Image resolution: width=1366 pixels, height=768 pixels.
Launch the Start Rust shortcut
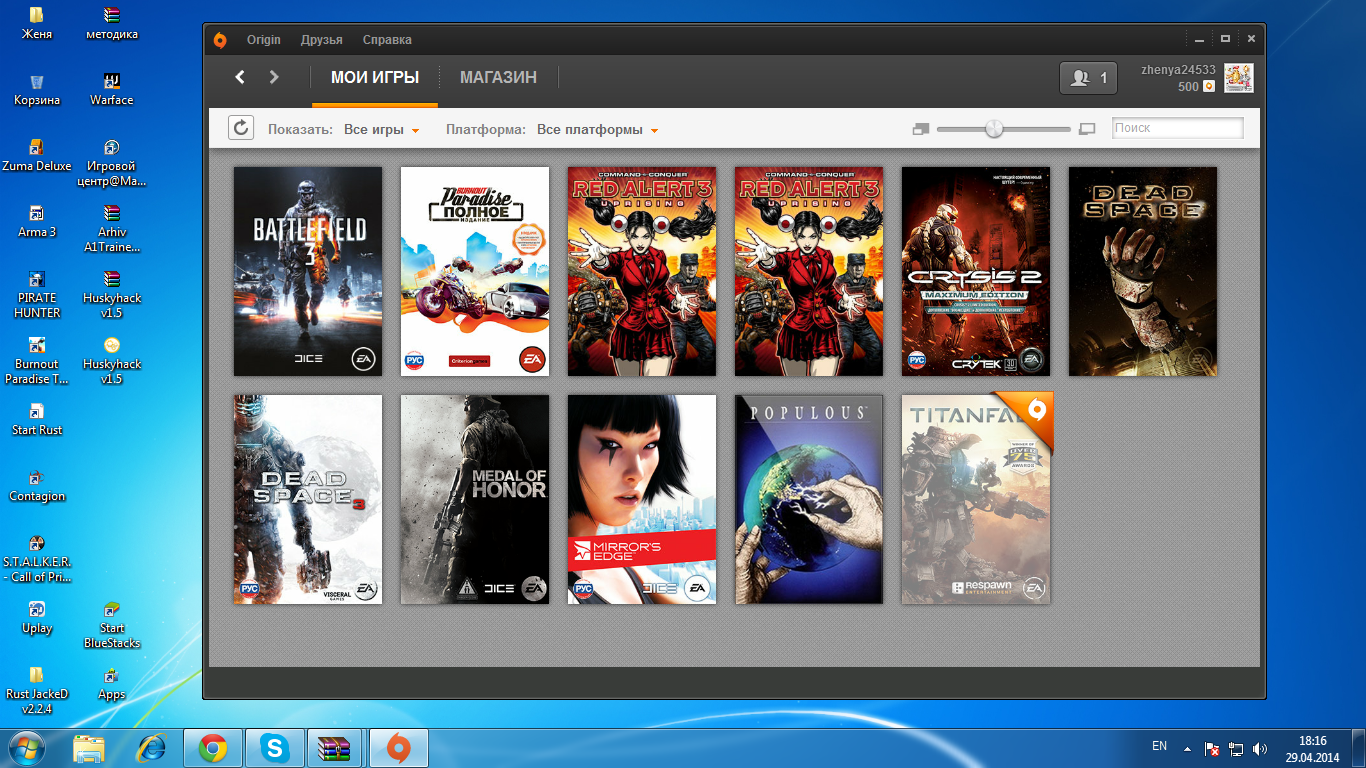click(x=37, y=419)
